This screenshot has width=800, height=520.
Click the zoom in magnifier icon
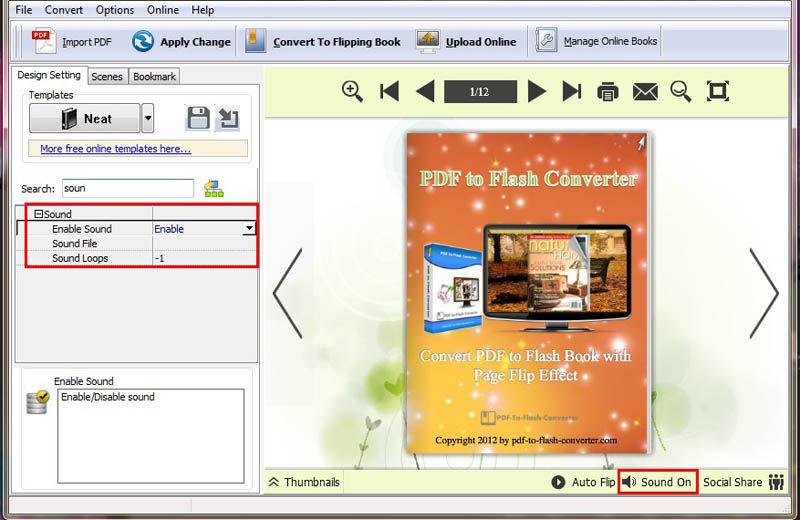click(x=352, y=91)
